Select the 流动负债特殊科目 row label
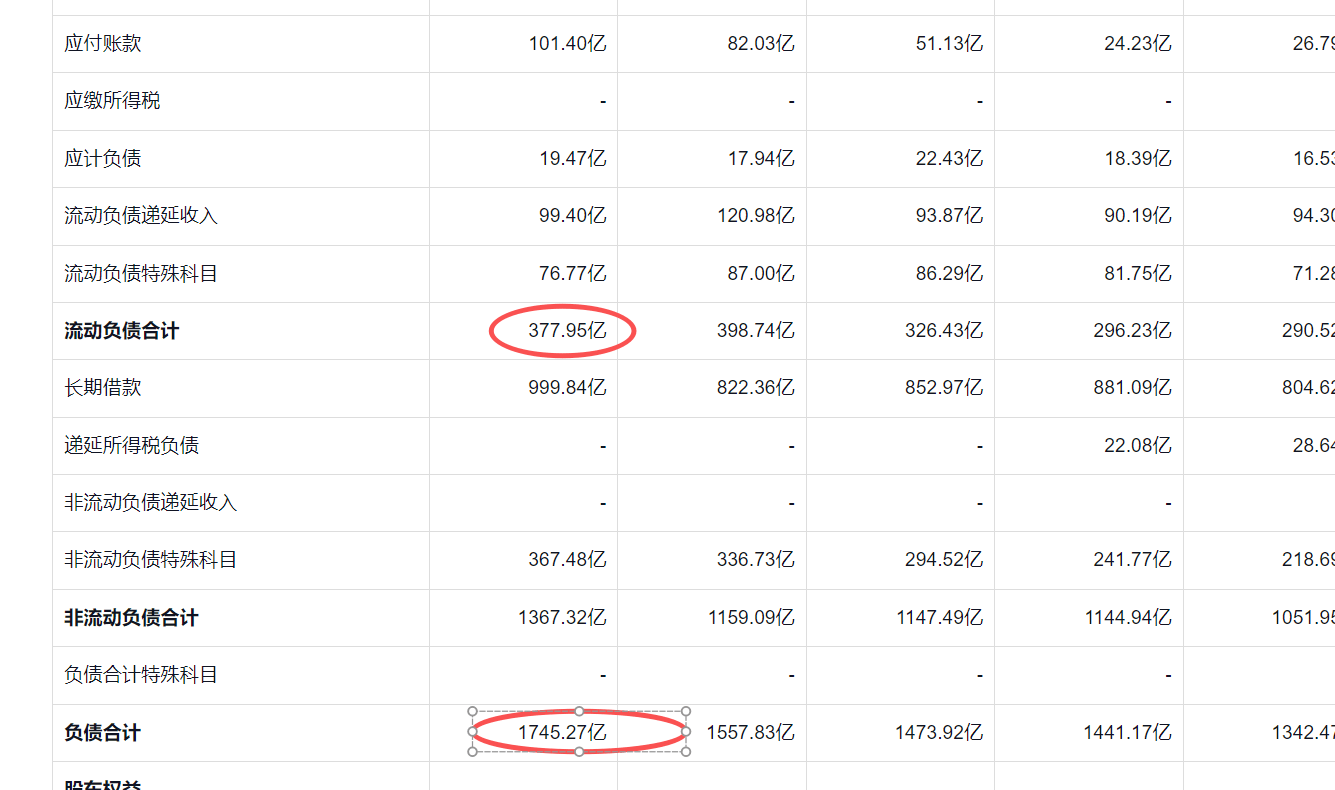Screen dimensions: 1335x790 point(141,274)
